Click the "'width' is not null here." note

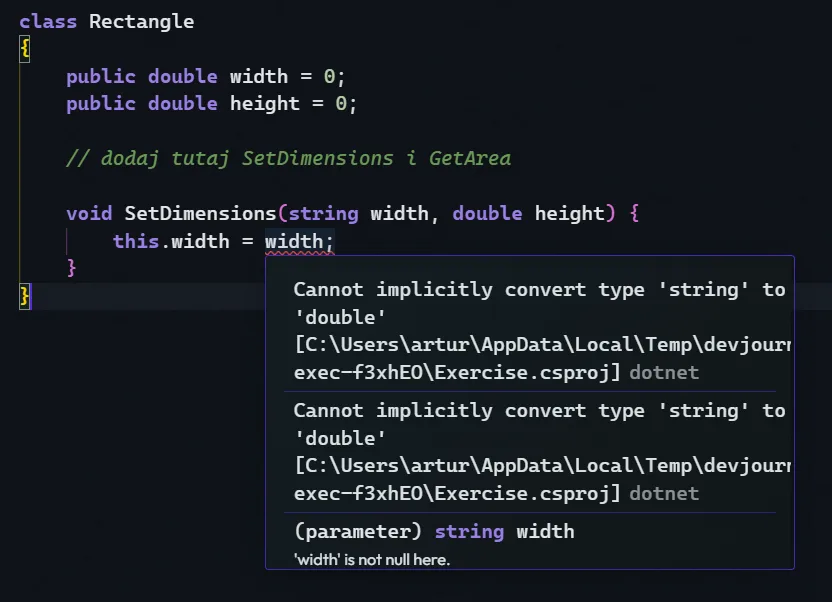tap(372, 560)
